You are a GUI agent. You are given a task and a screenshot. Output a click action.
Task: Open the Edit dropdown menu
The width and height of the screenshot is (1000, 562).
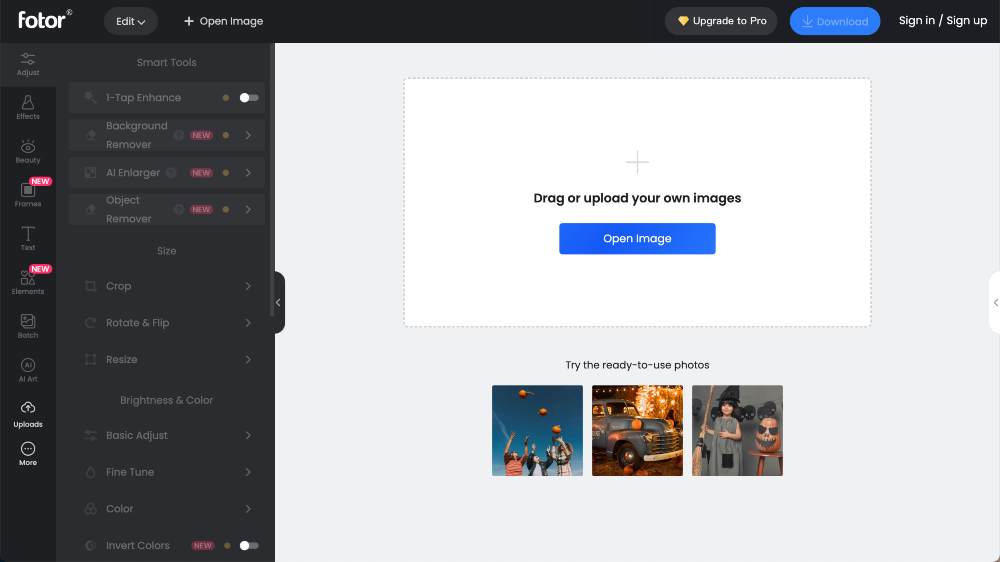tap(131, 21)
